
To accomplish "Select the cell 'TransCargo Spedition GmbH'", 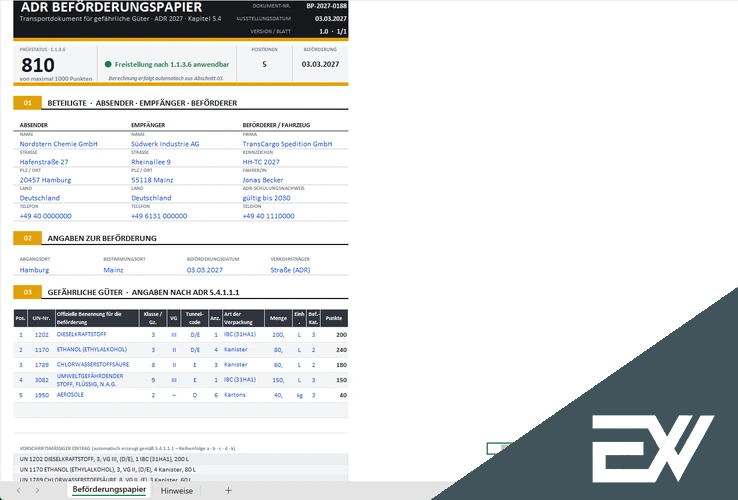I will pos(287,144).
